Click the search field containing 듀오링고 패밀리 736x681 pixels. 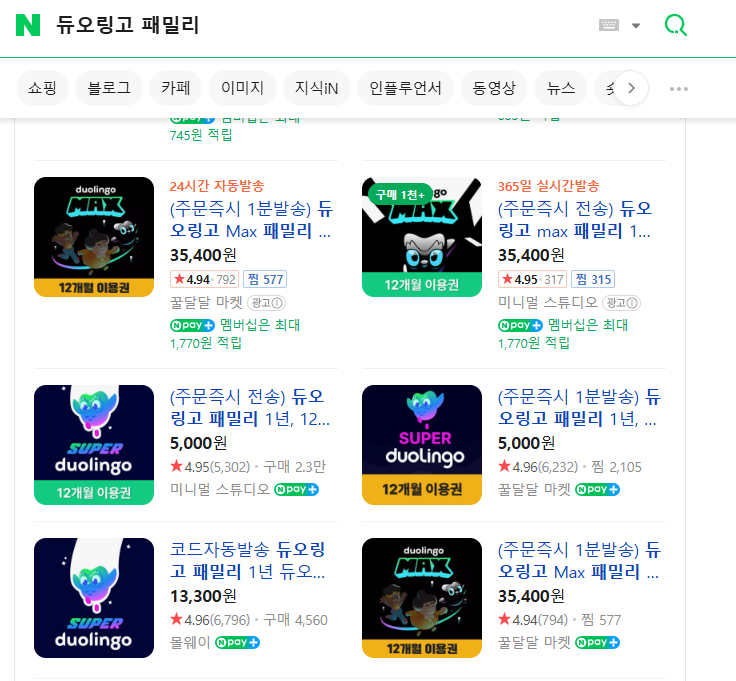pyautogui.click(x=300, y=26)
